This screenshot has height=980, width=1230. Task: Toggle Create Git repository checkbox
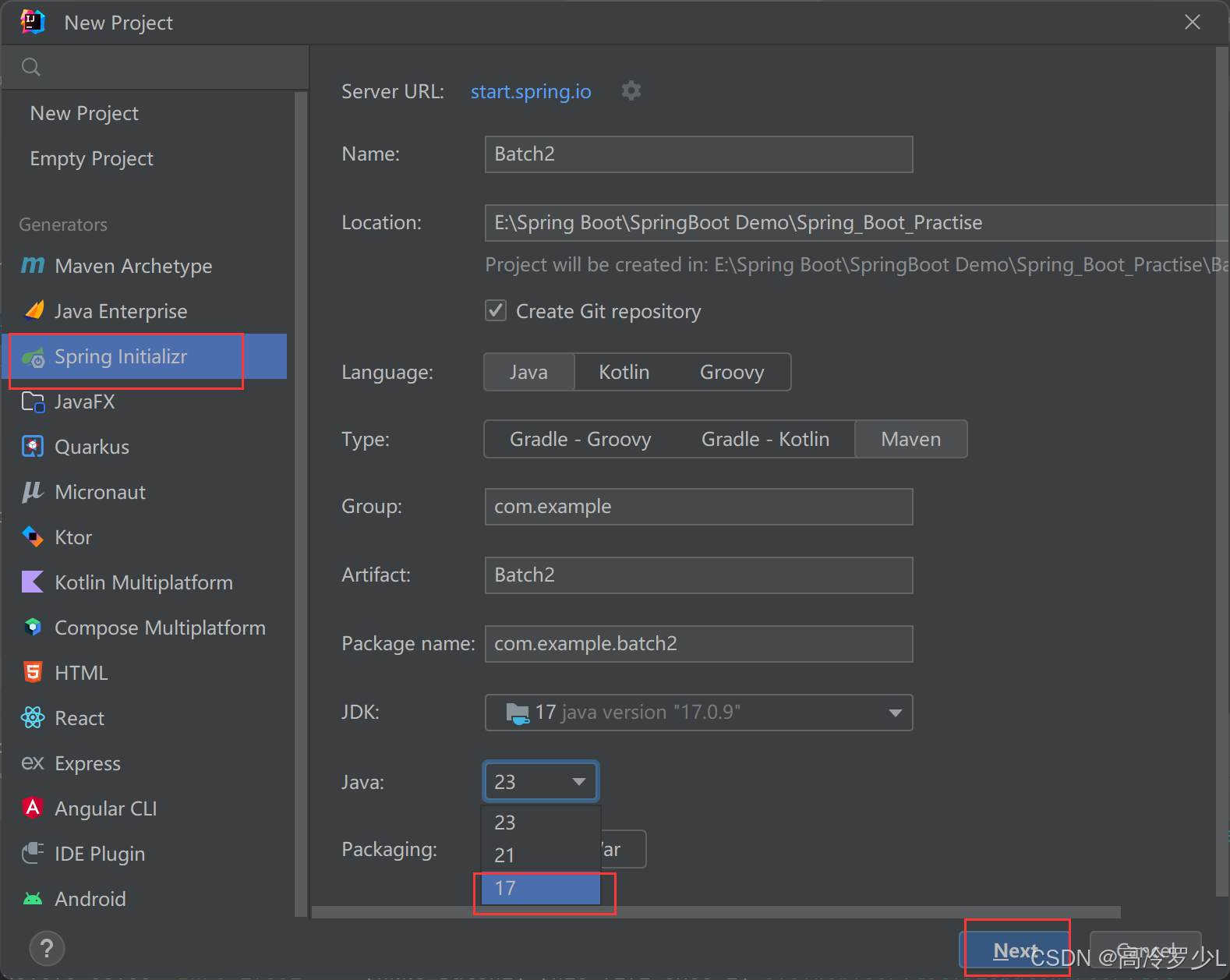point(496,310)
